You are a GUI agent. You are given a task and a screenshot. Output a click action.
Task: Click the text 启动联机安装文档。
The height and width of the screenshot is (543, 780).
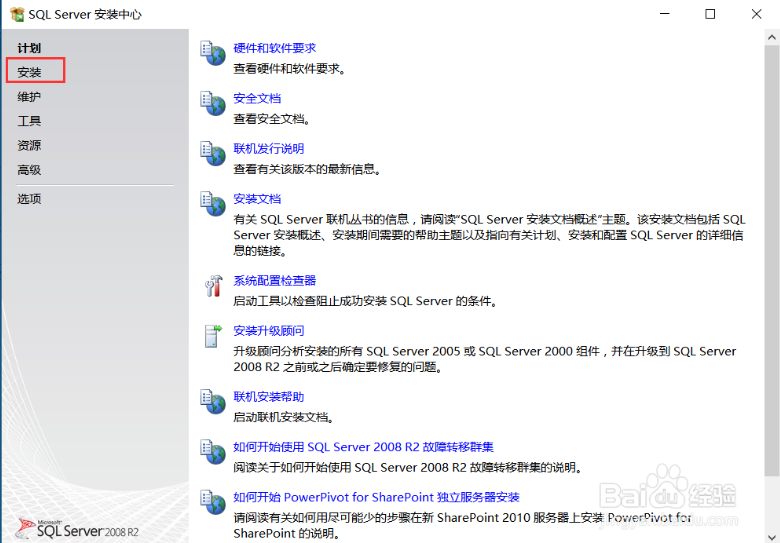coord(284,417)
